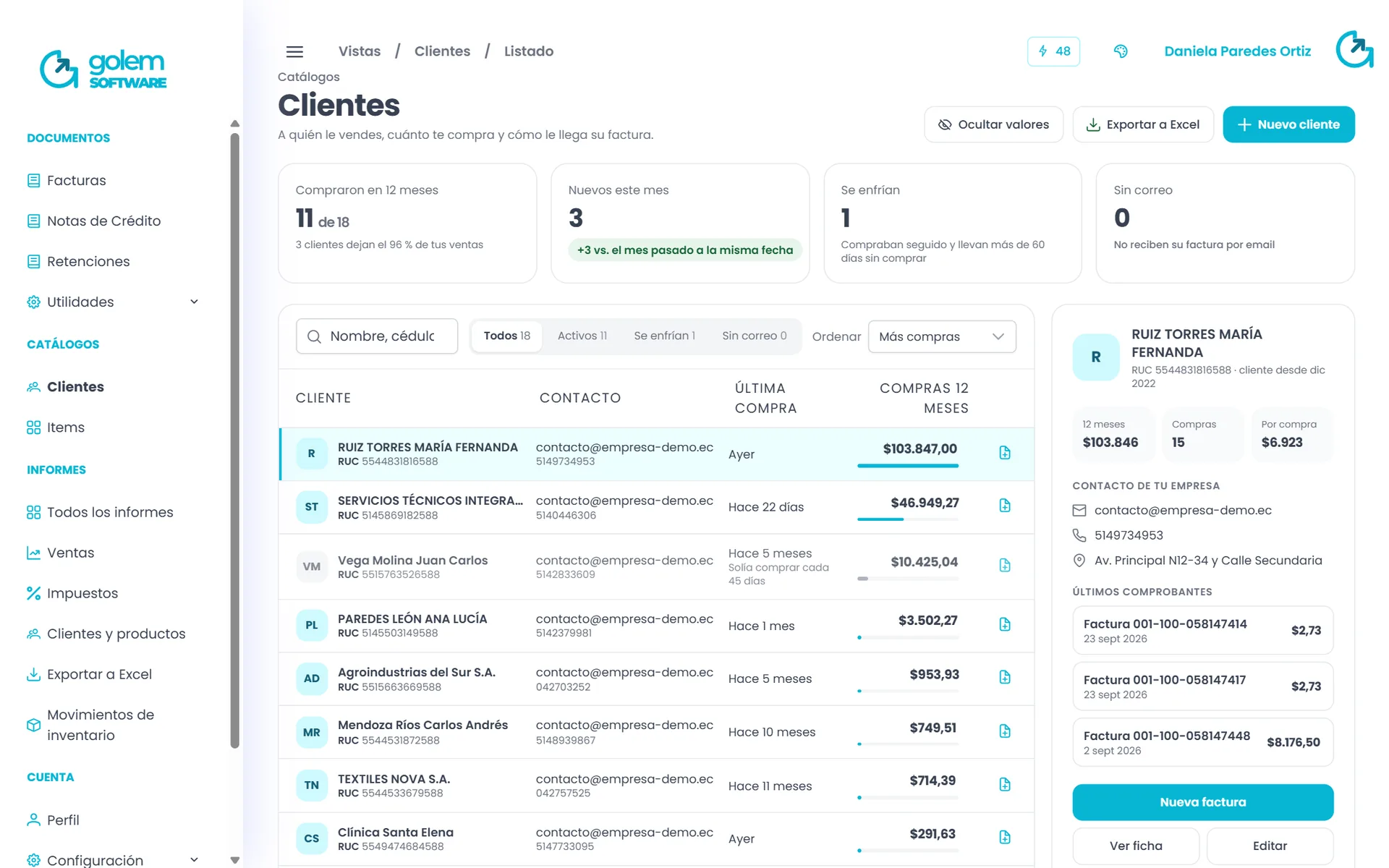This screenshot has height=868, width=1389.
Task: Click the COMPRAS 12 MESES column header
Action: (924, 398)
